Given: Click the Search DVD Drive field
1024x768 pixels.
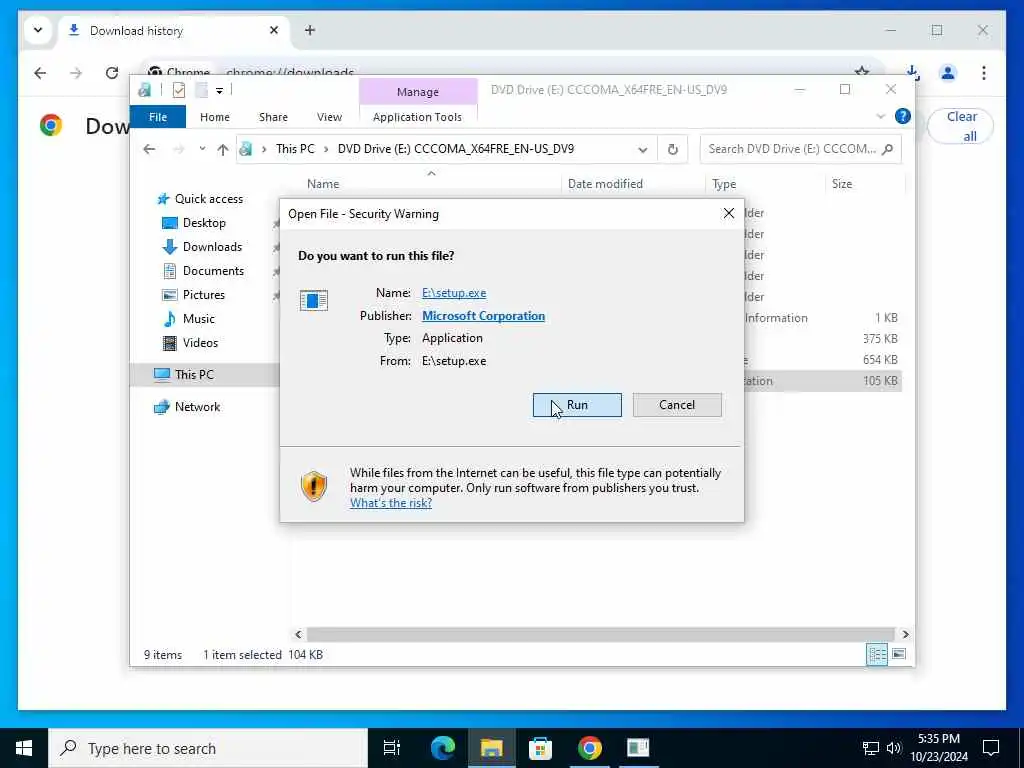Looking at the screenshot, I should point(800,149).
